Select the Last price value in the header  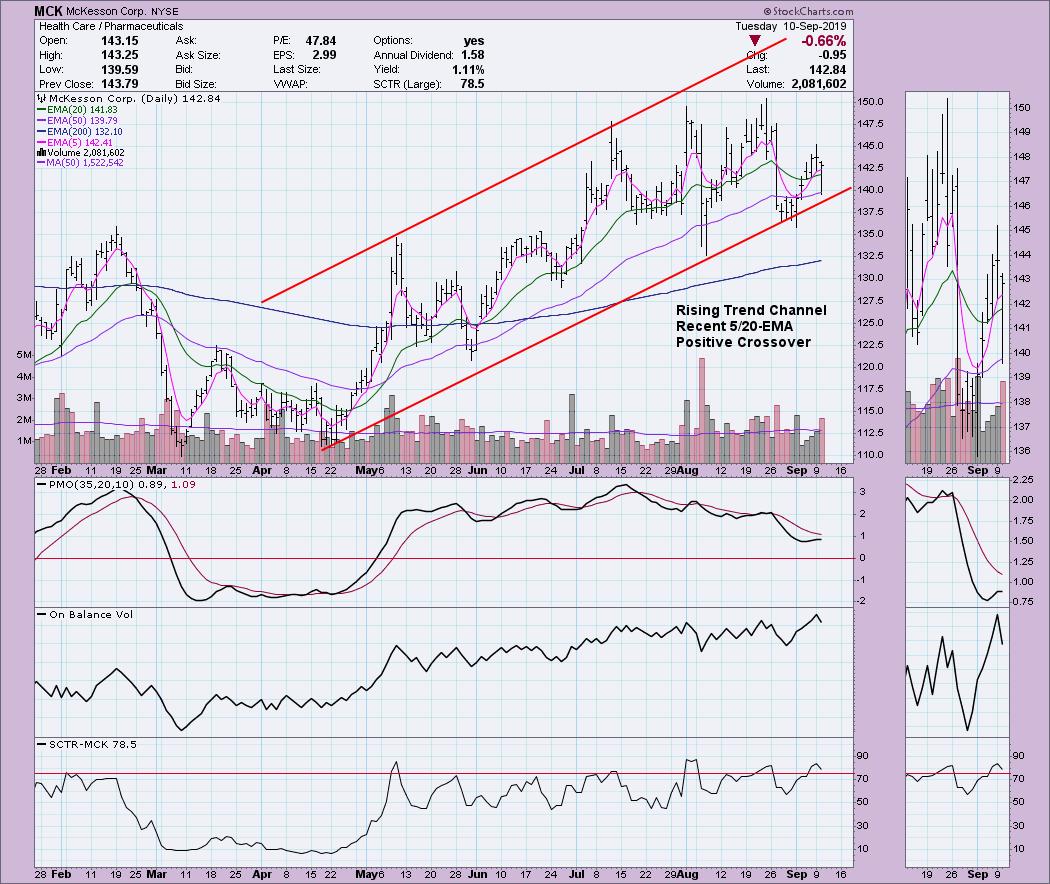pos(828,70)
